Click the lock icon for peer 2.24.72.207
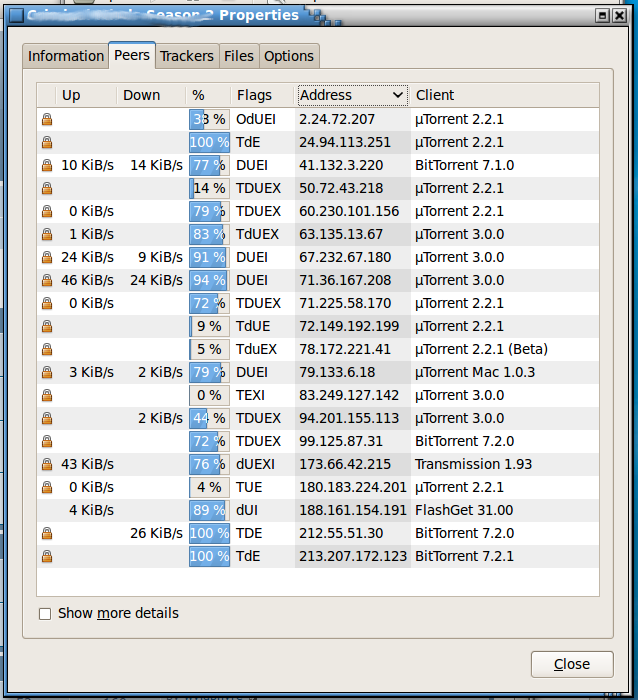 [x=47, y=119]
